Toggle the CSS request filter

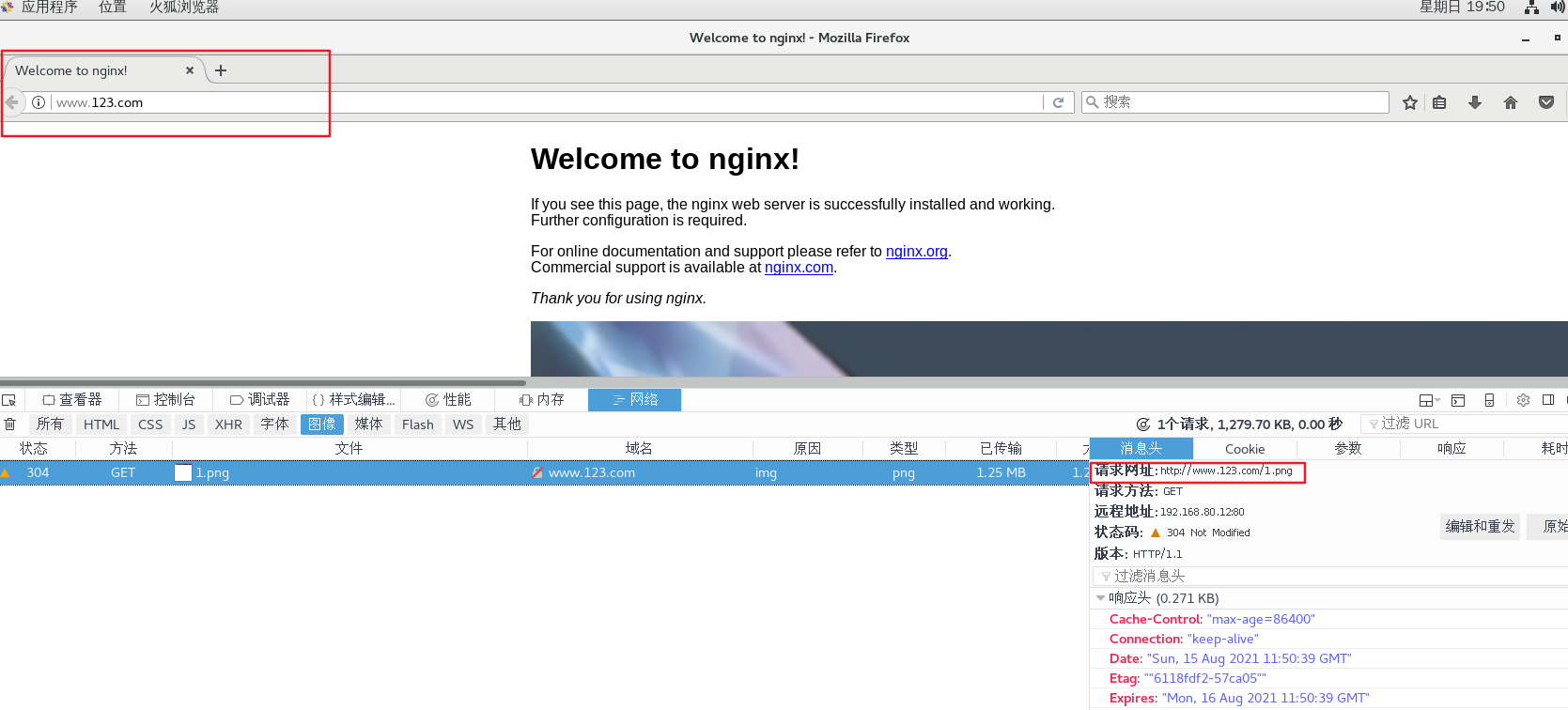(150, 424)
